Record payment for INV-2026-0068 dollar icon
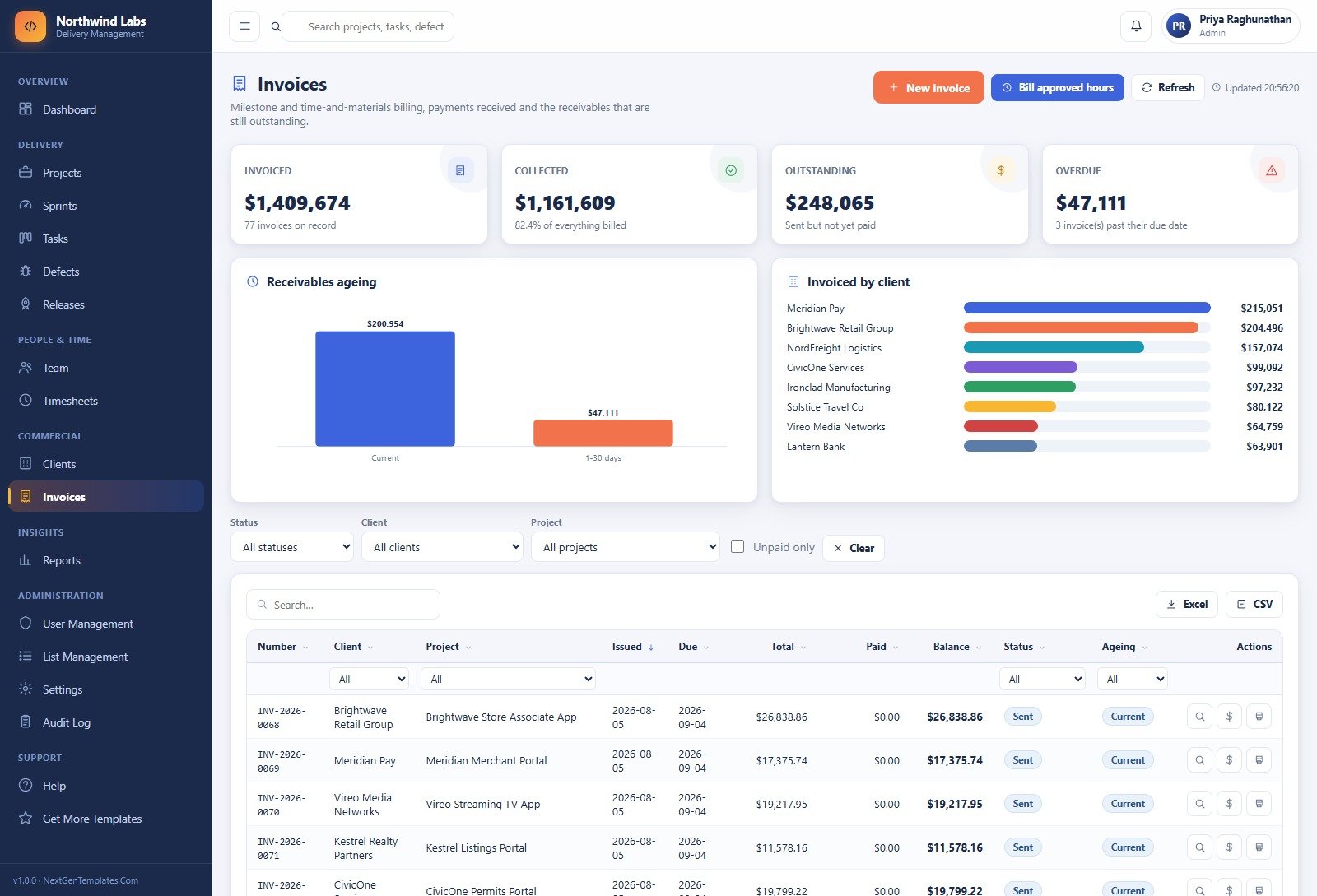Image resolution: width=1317 pixels, height=896 pixels. (1229, 717)
